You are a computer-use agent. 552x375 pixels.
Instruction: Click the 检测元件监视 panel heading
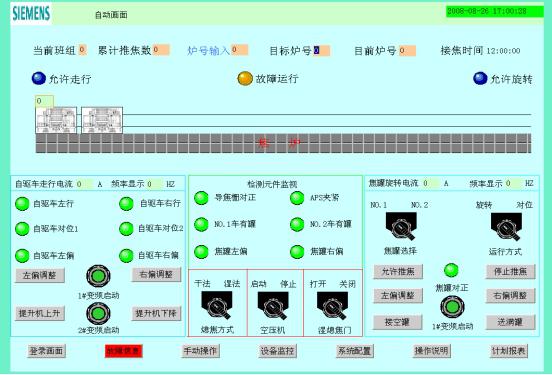pyautogui.click(x=272, y=184)
